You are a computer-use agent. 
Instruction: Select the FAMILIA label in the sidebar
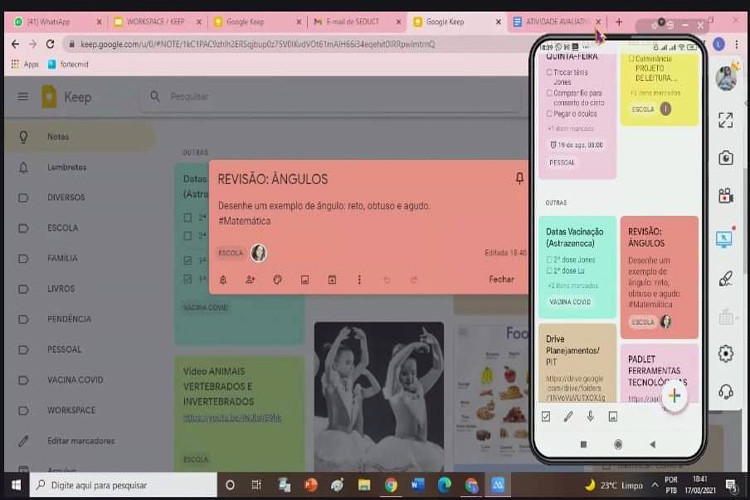[79, 258]
